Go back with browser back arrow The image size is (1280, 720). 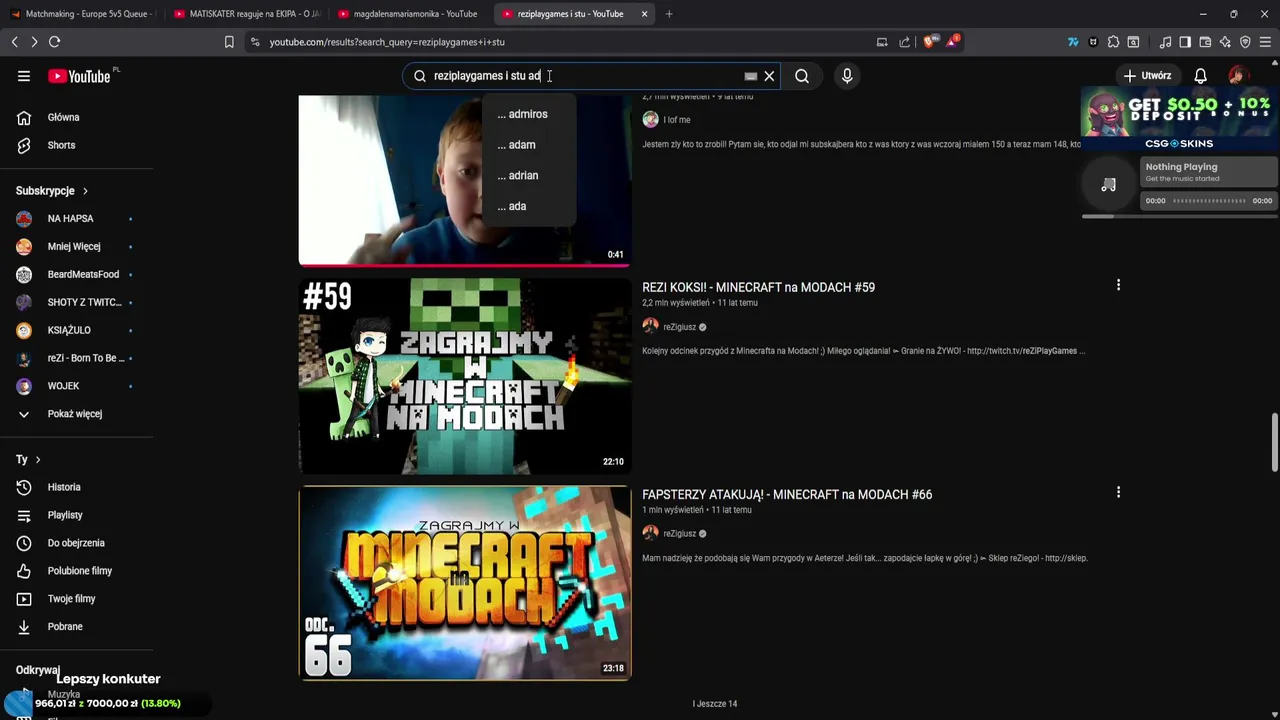pos(14,42)
